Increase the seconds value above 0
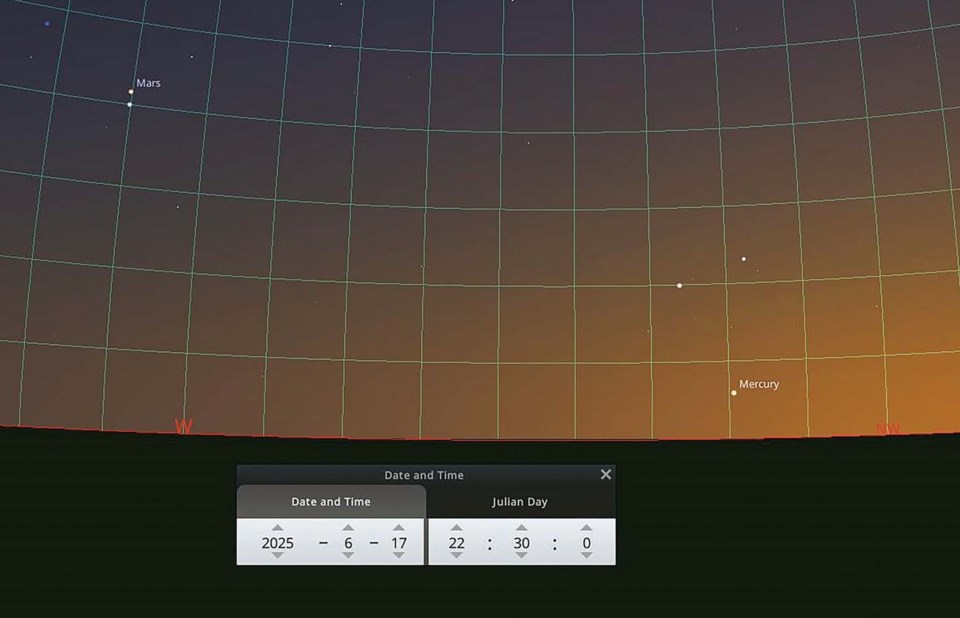 [586, 527]
